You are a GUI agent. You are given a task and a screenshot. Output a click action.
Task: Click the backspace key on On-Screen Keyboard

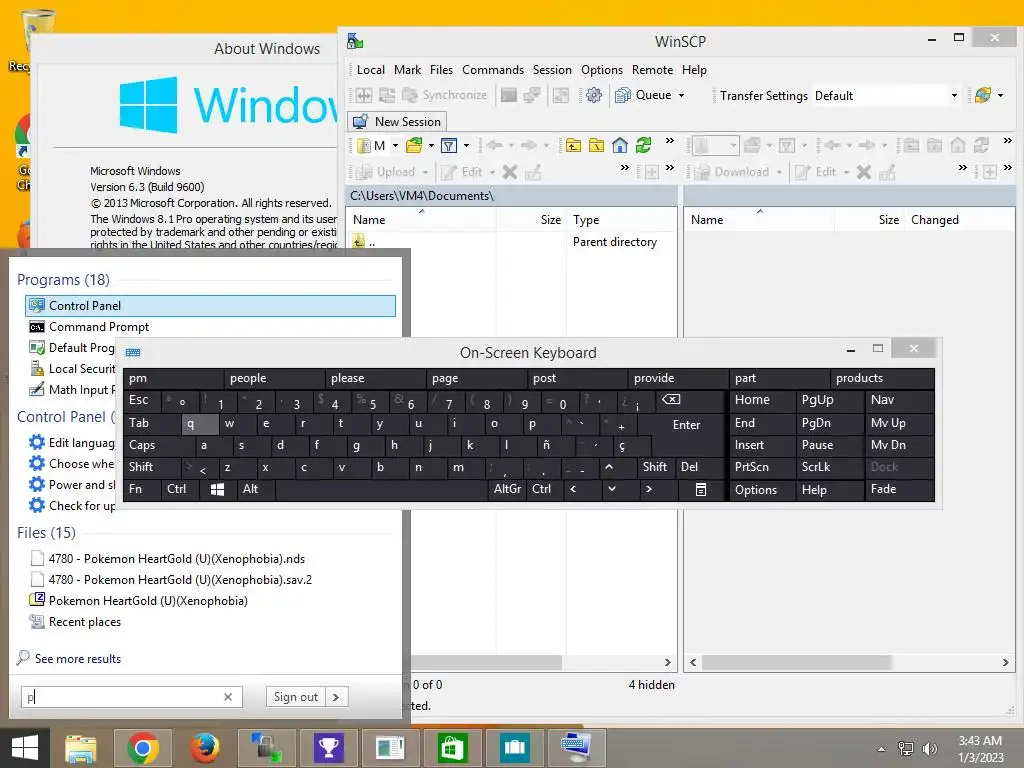click(x=671, y=400)
